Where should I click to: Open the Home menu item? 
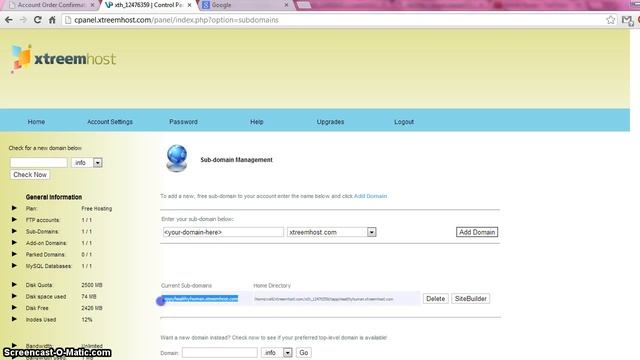click(x=36, y=122)
